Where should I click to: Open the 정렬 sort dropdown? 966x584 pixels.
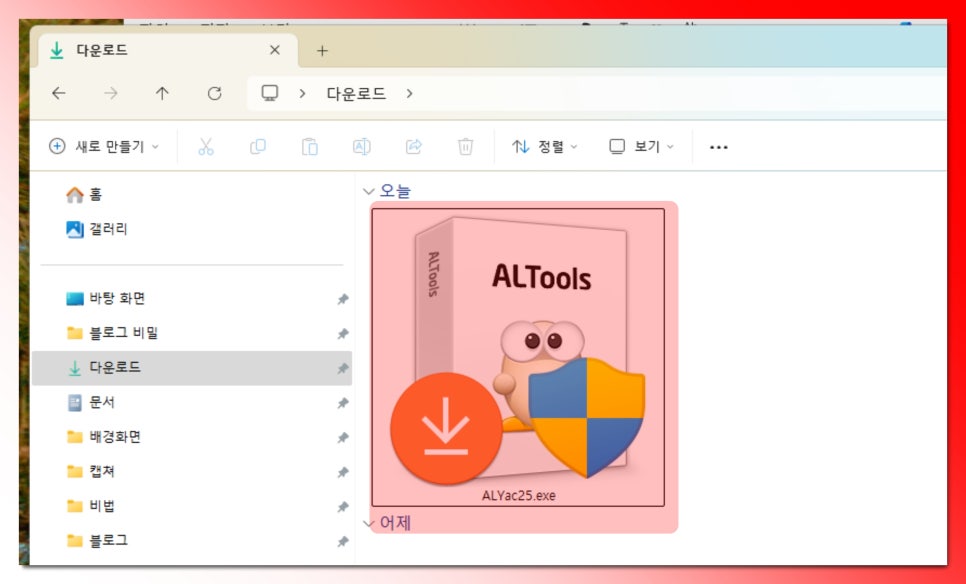point(545,147)
